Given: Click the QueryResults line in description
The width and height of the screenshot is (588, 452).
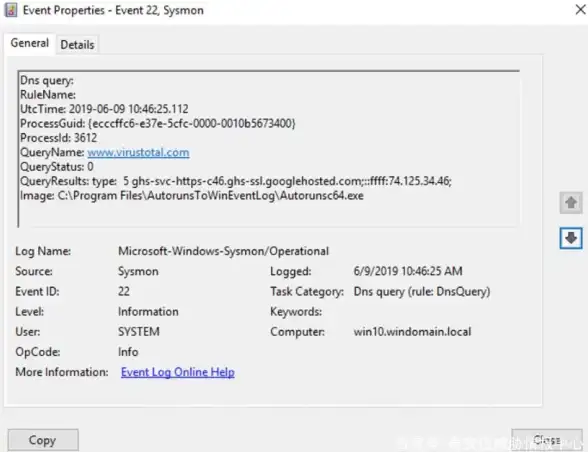Looking at the screenshot, I should click(x=236, y=181).
